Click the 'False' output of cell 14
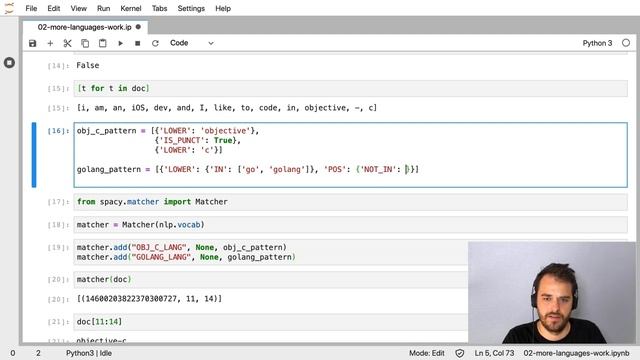 pos(87,65)
